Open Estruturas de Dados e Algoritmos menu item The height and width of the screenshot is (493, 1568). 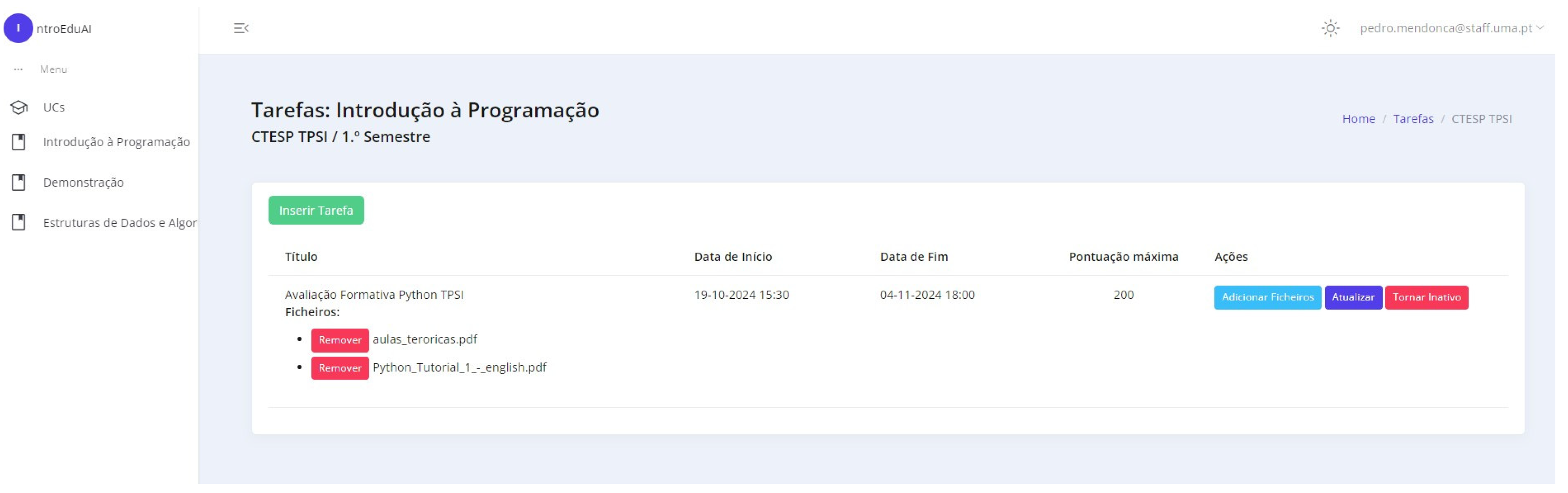click(x=119, y=223)
